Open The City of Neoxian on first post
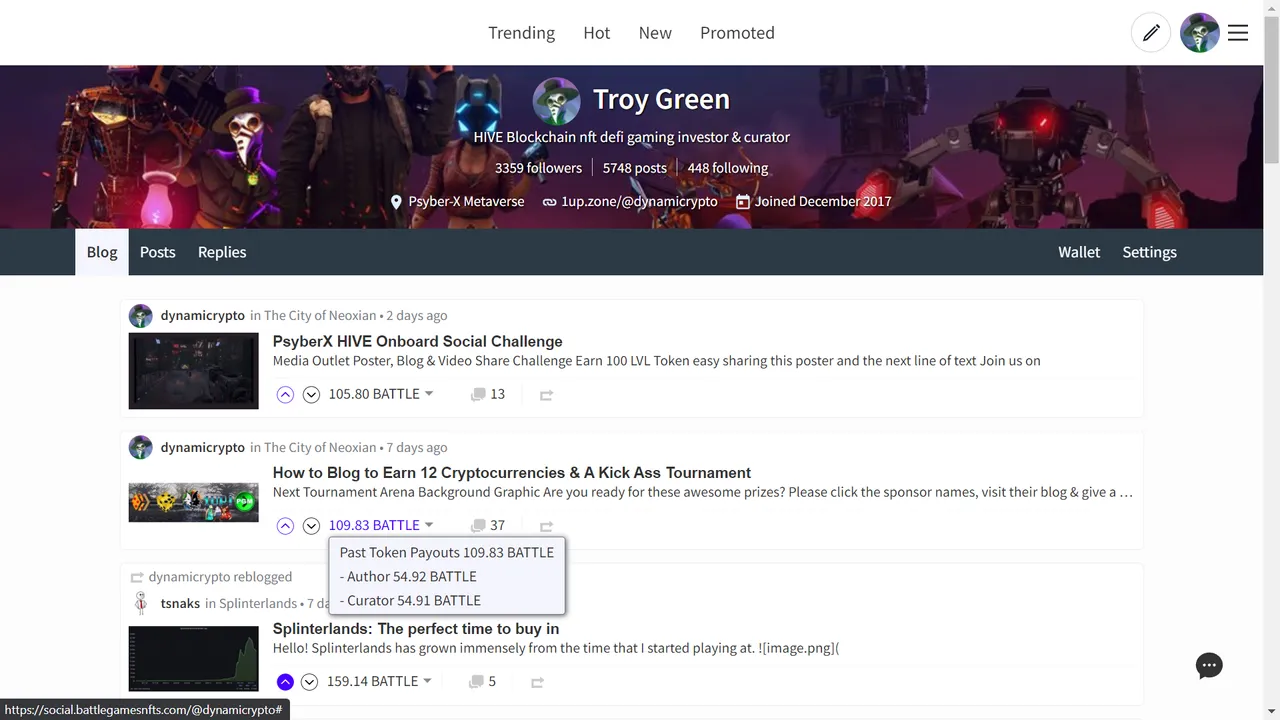Screen dimensions: 1280x720 pos(320,315)
